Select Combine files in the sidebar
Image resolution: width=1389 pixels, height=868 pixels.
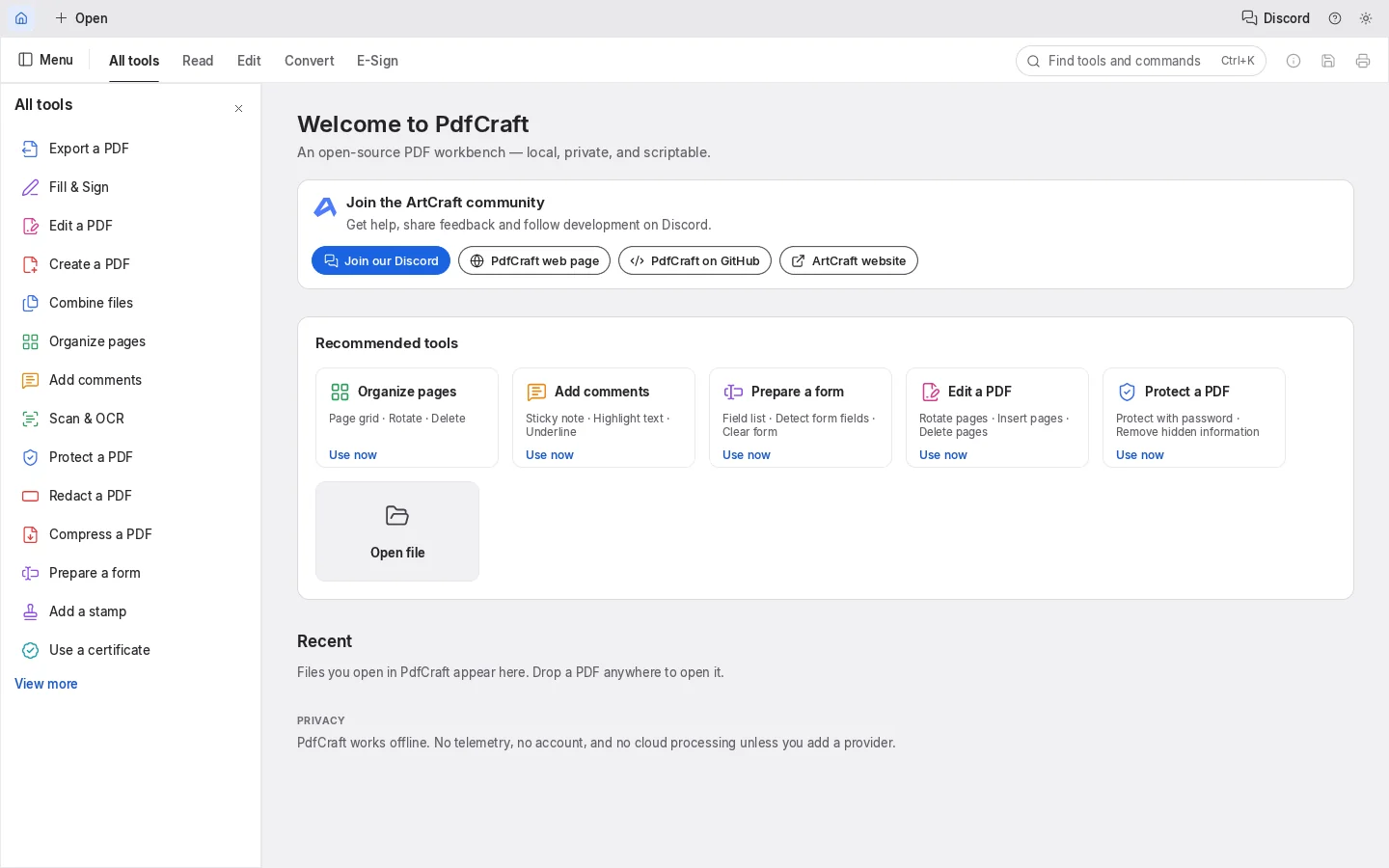coord(130,303)
